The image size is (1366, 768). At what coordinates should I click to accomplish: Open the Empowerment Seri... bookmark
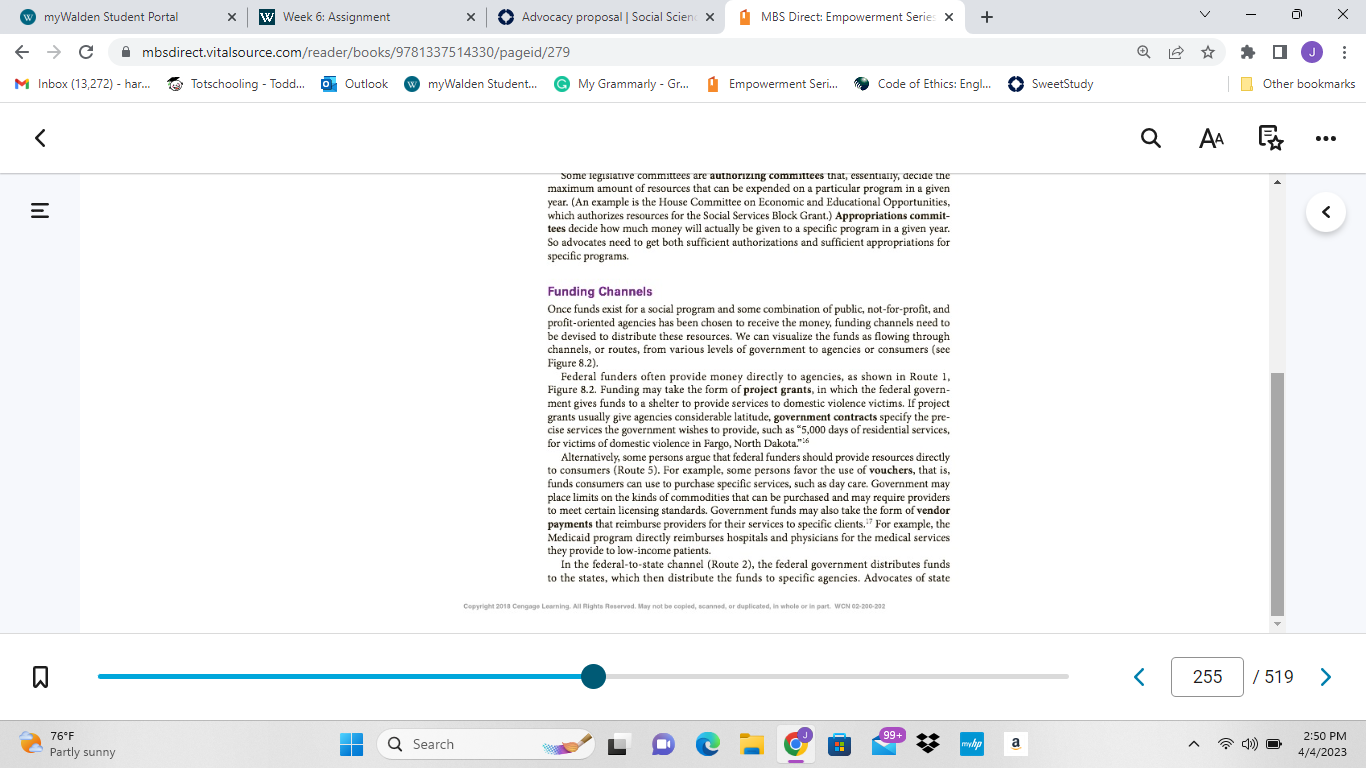(772, 84)
